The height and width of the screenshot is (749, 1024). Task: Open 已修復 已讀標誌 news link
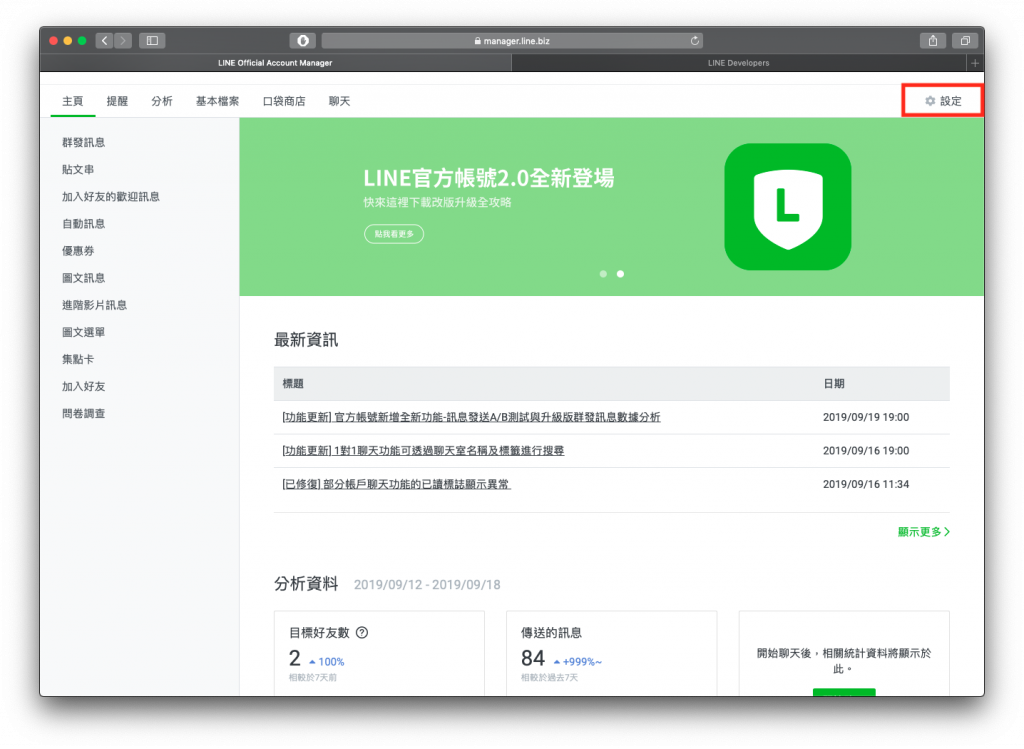tap(396, 485)
